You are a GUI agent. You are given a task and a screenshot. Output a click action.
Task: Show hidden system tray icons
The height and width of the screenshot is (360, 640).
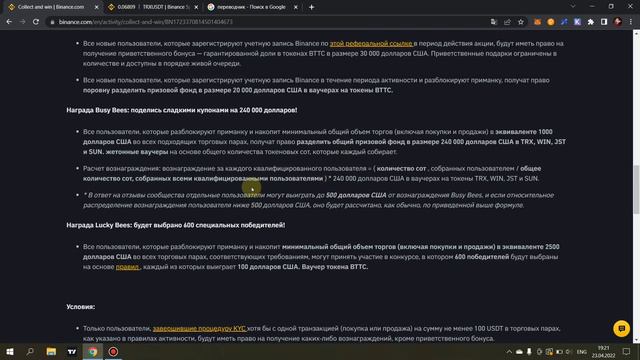[509, 352]
